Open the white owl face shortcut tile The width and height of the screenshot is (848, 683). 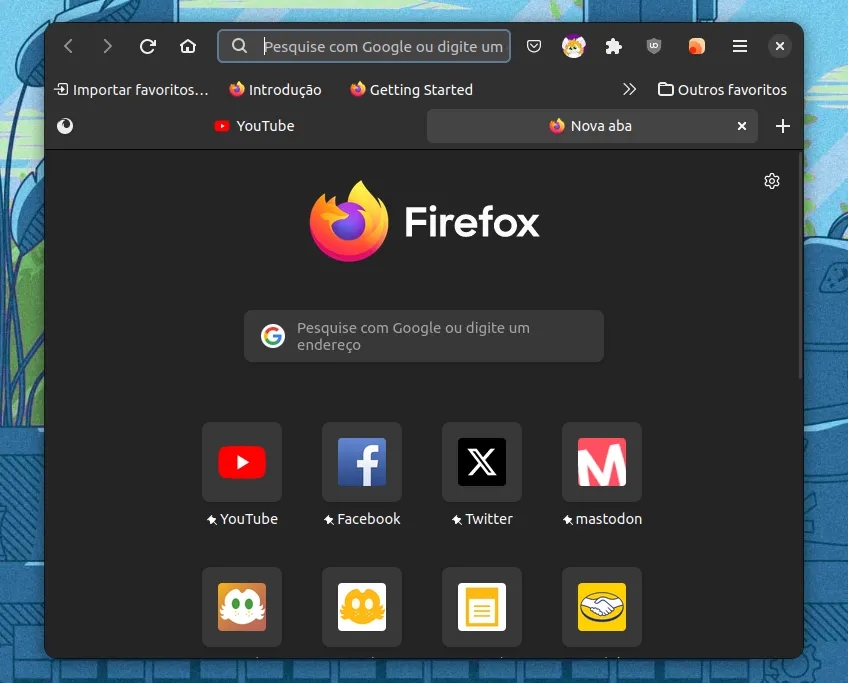tap(242, 607)
